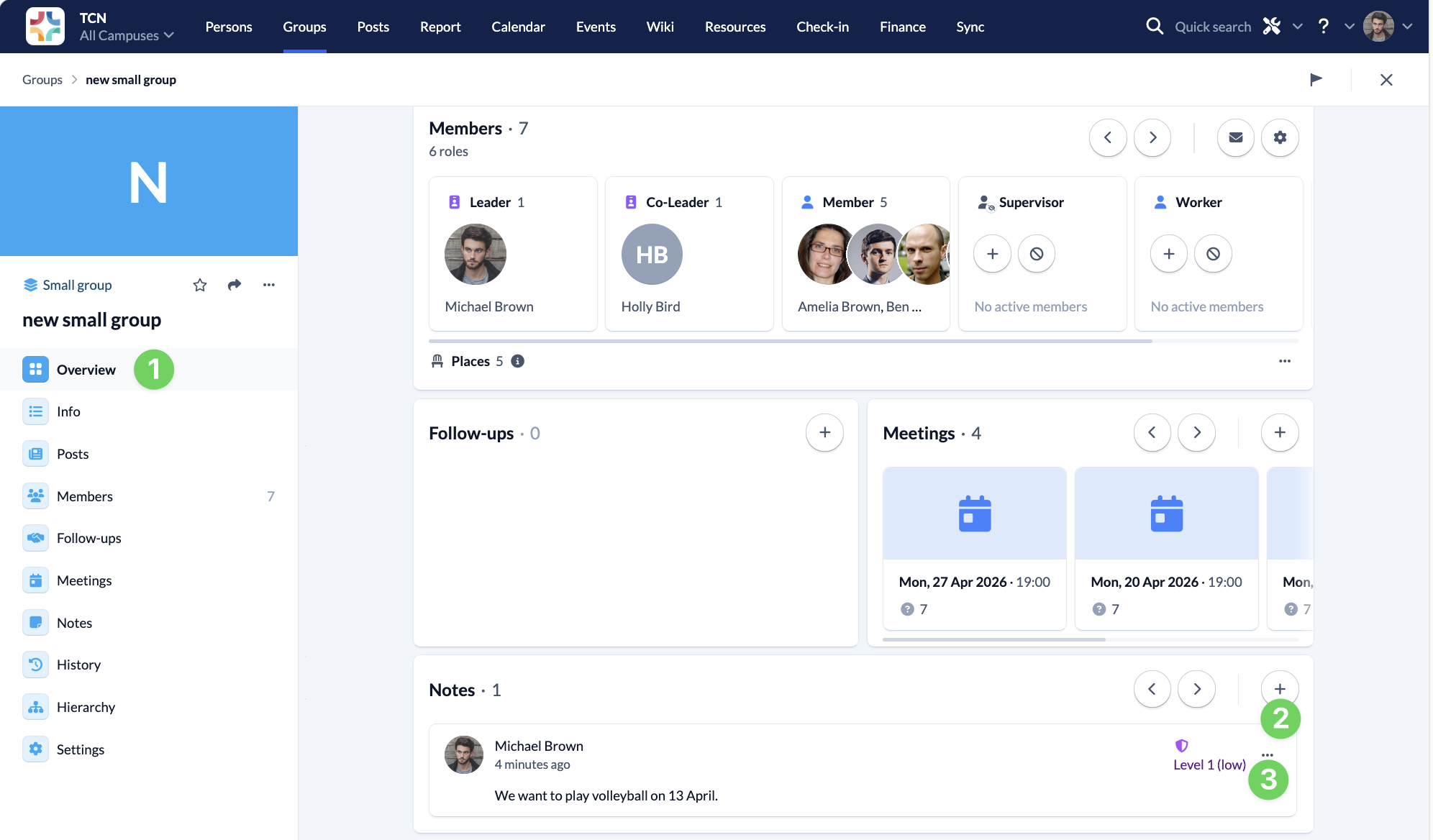Open the Calendar menu item
Image resolution: width=1433 pixels, height=840 pixels.
[518, 27]
